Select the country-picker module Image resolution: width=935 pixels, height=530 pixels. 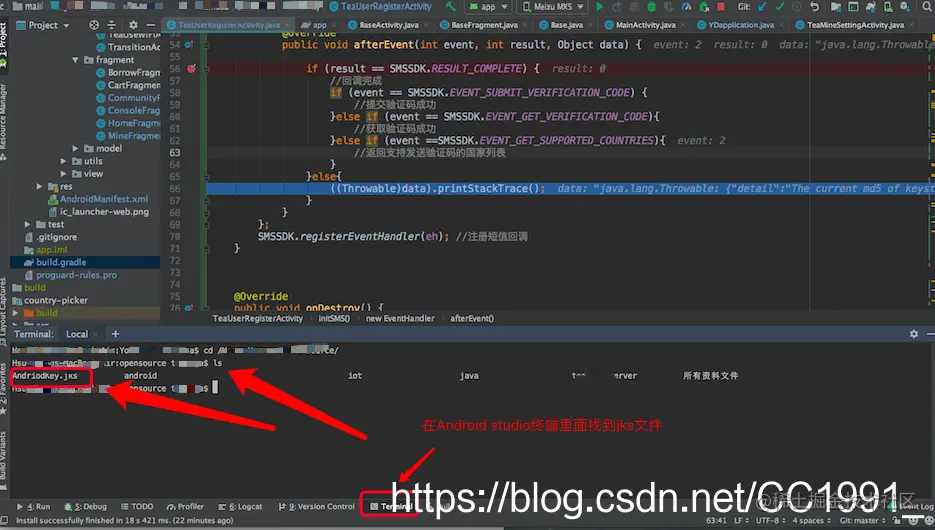click(x=55, y=300)
